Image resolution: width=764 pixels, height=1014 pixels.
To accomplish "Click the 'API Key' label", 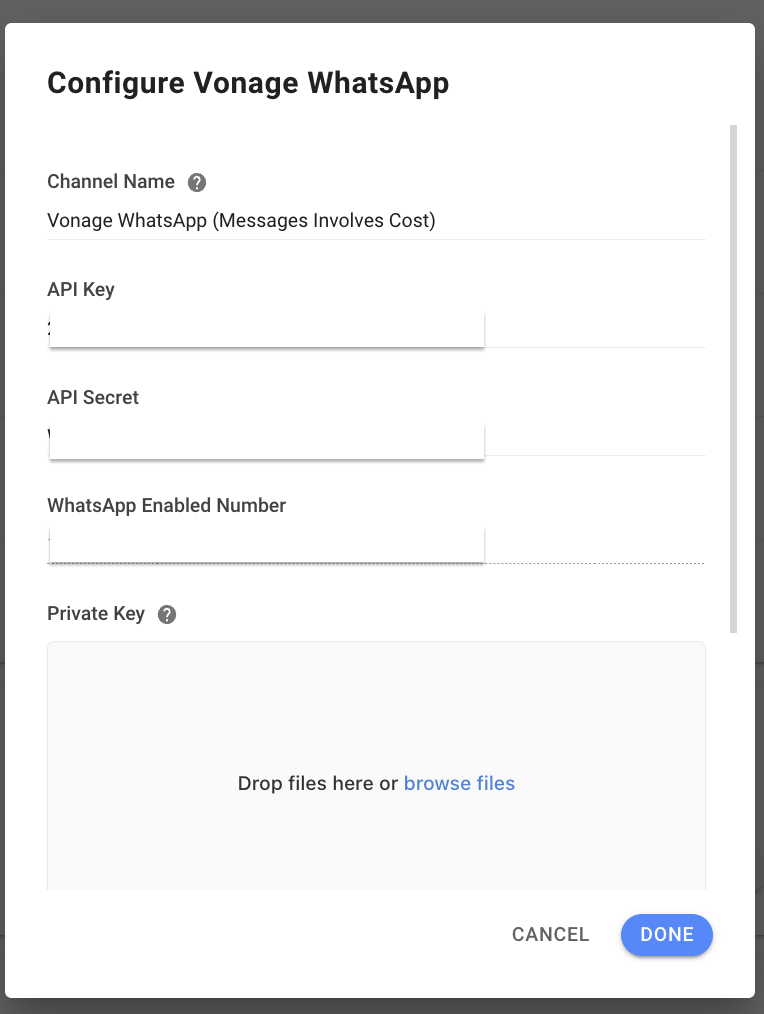I will (81, 289).
